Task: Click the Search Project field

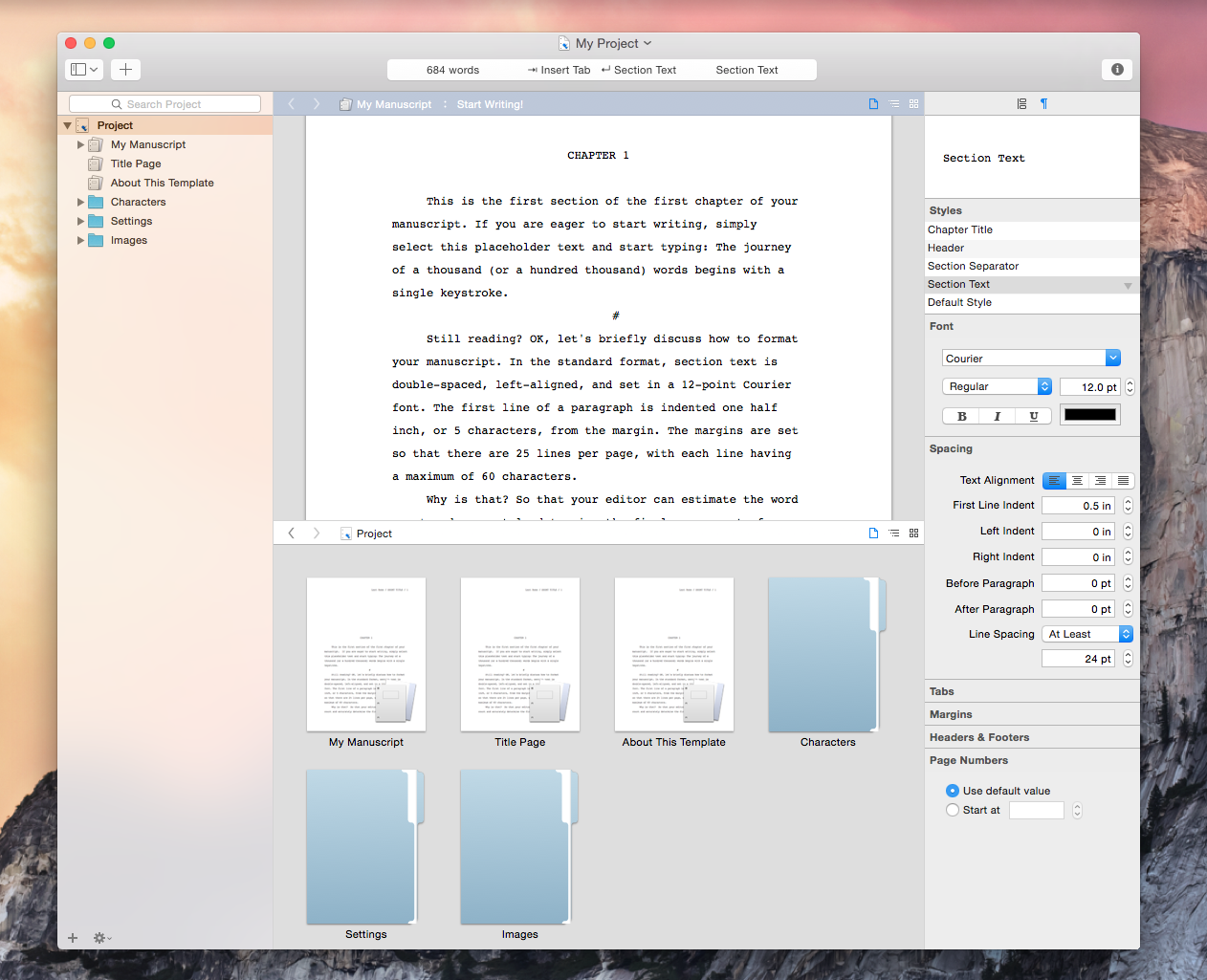Action: [165, 104]
